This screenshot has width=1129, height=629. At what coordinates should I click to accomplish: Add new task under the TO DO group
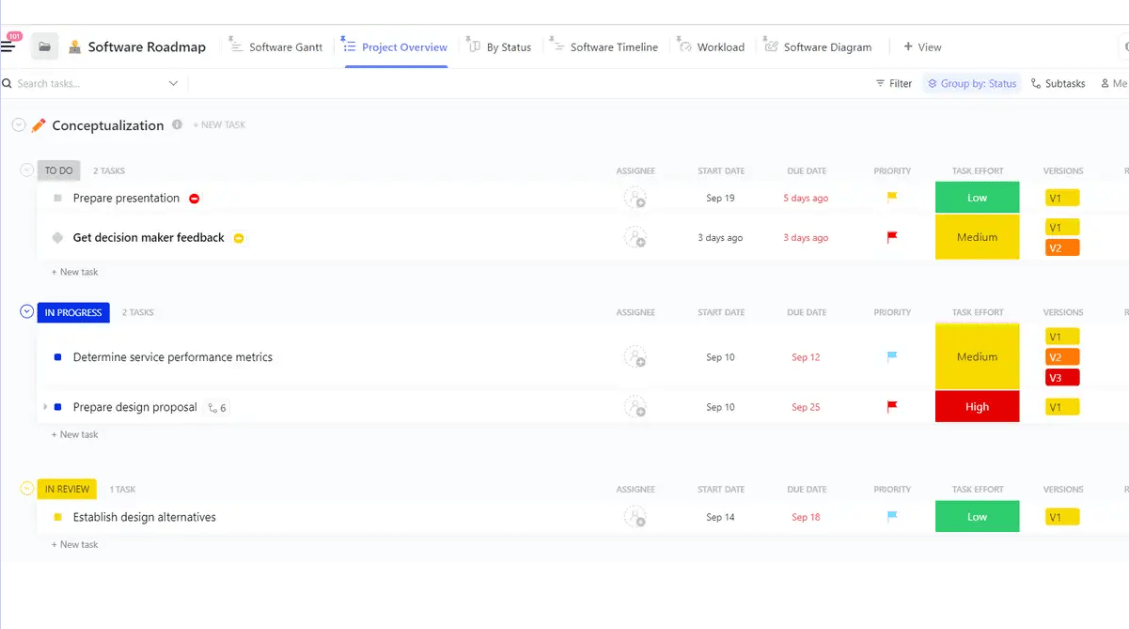point(75,272)
